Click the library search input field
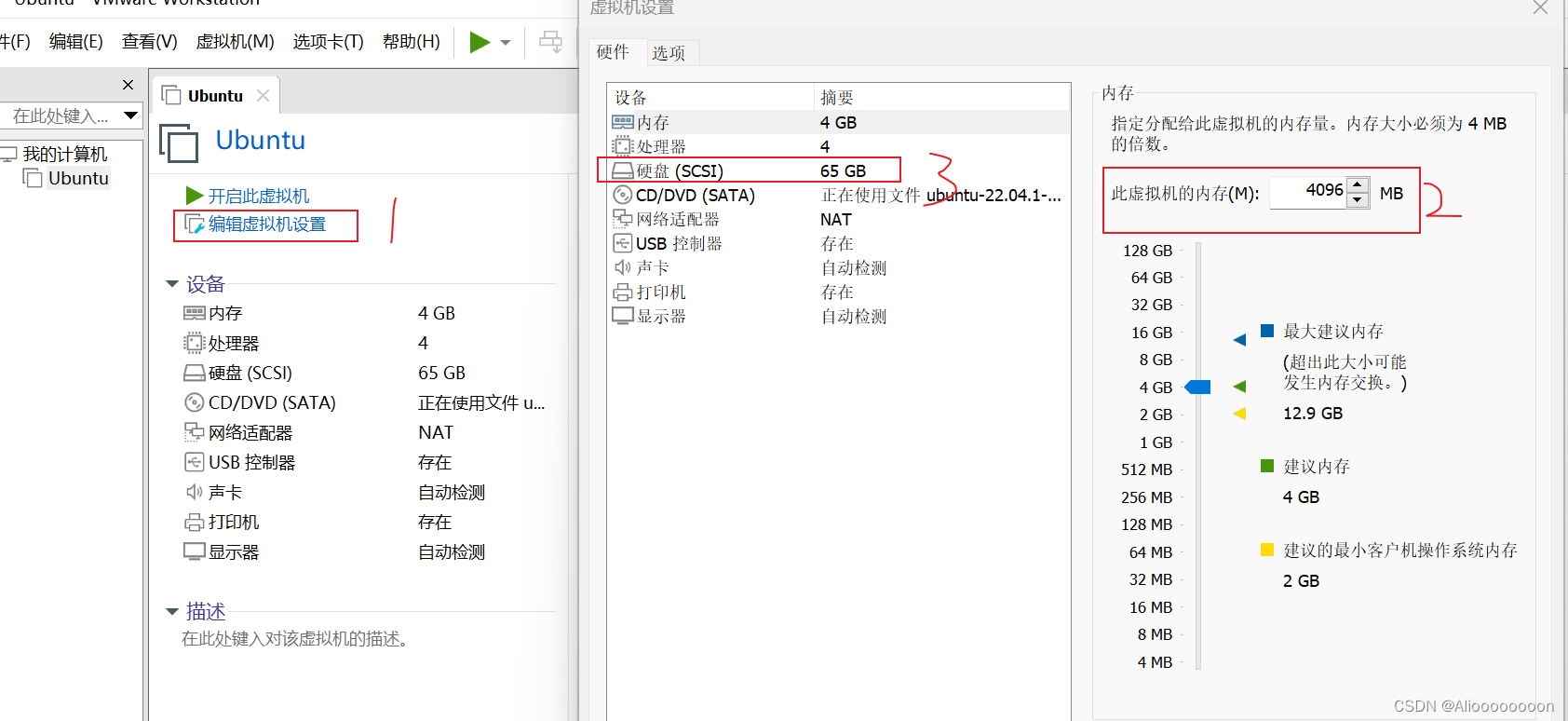Image resolution: width=1568 pixels, height=721 pixels. point(61,116)
